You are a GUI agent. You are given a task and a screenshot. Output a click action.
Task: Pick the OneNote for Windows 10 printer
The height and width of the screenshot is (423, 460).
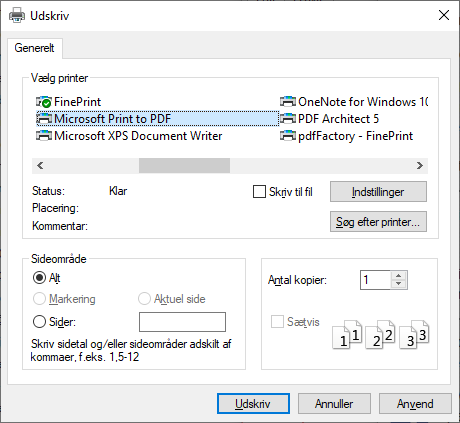pos(354,102)
